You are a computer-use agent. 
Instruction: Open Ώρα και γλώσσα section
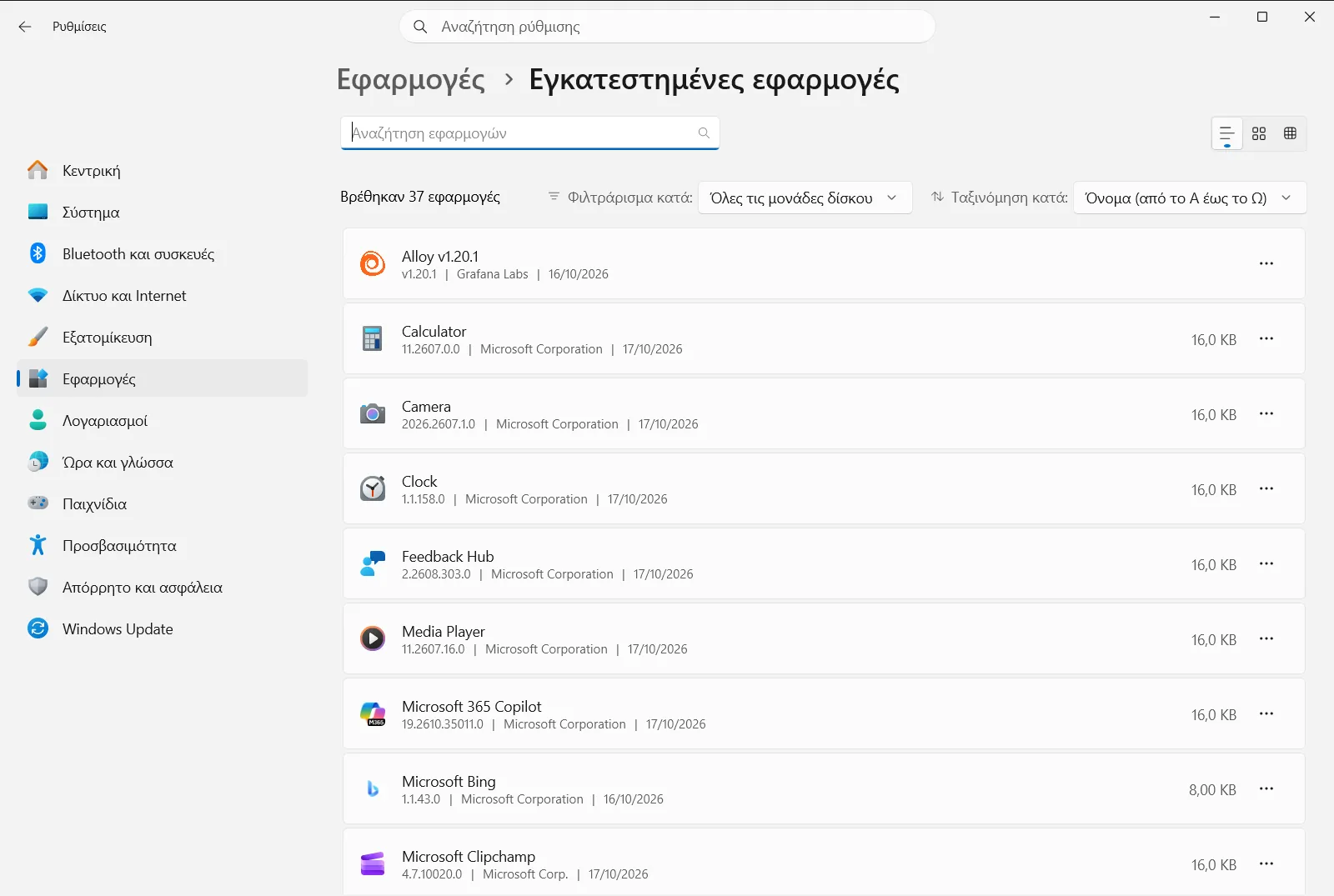click(163, 462)
